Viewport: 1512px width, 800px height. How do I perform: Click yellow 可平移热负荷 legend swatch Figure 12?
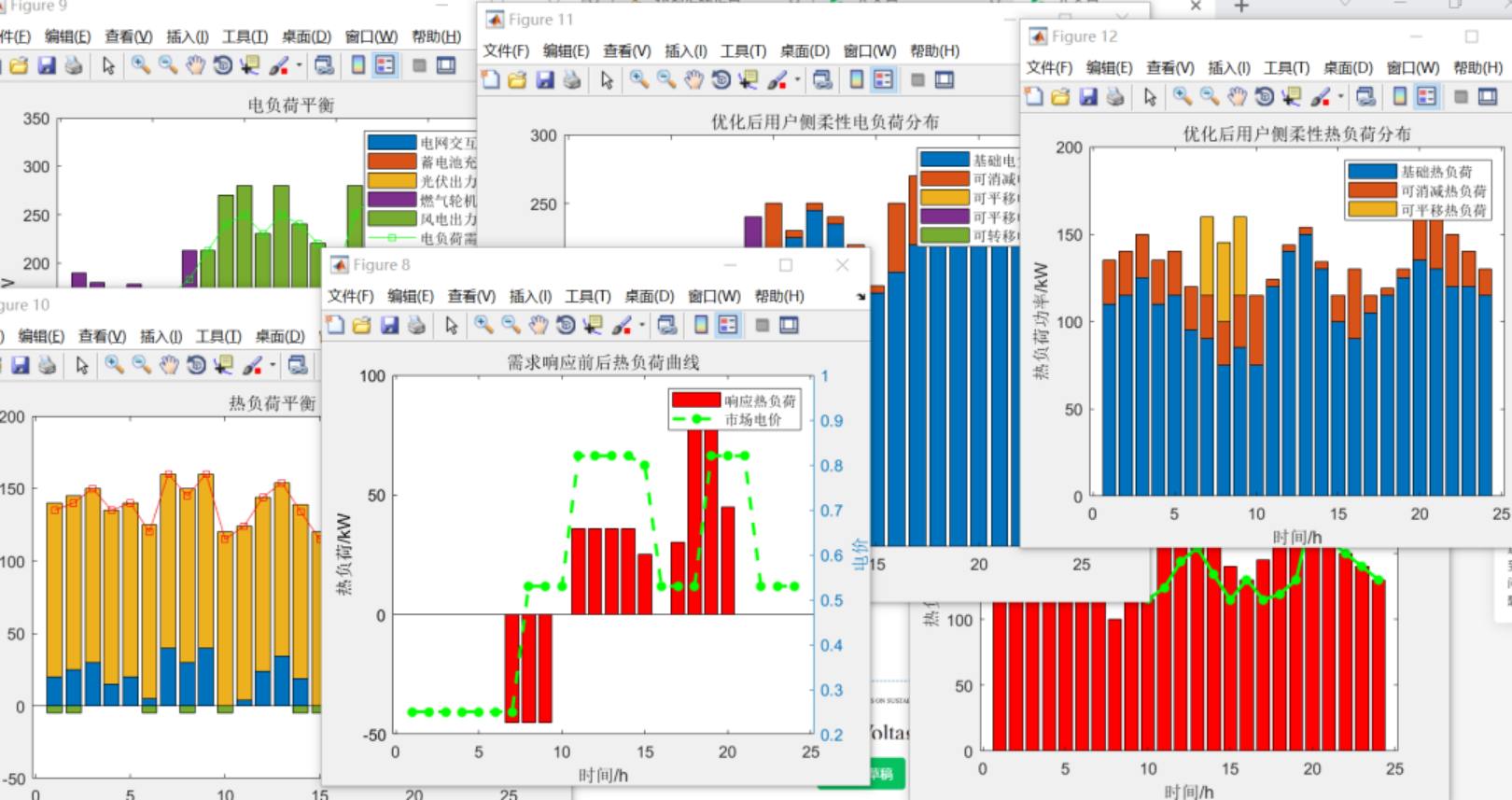coord(1372,210)
